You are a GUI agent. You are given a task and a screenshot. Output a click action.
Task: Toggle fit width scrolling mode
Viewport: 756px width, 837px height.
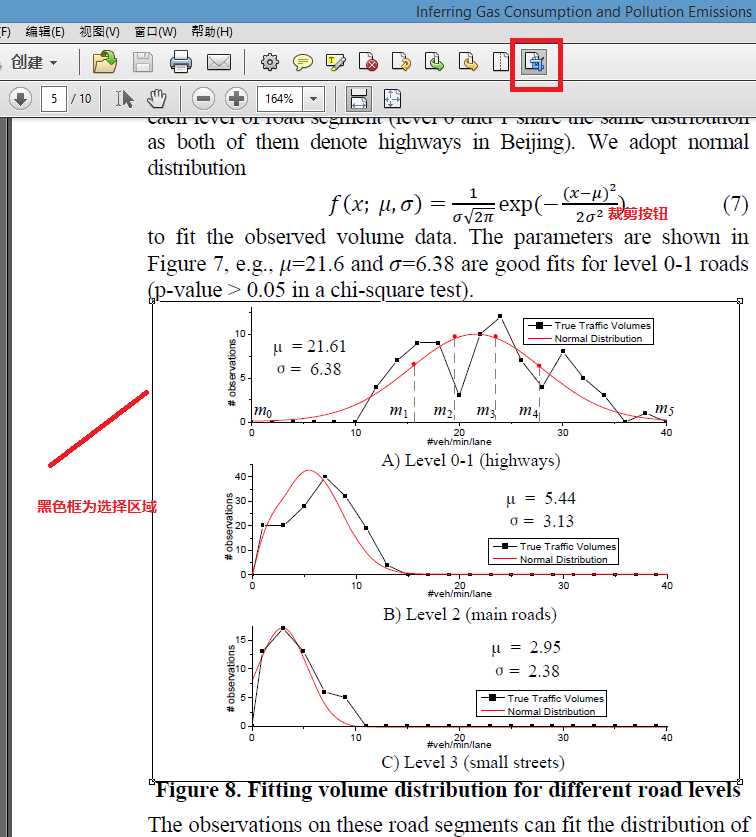pos(358,99)
